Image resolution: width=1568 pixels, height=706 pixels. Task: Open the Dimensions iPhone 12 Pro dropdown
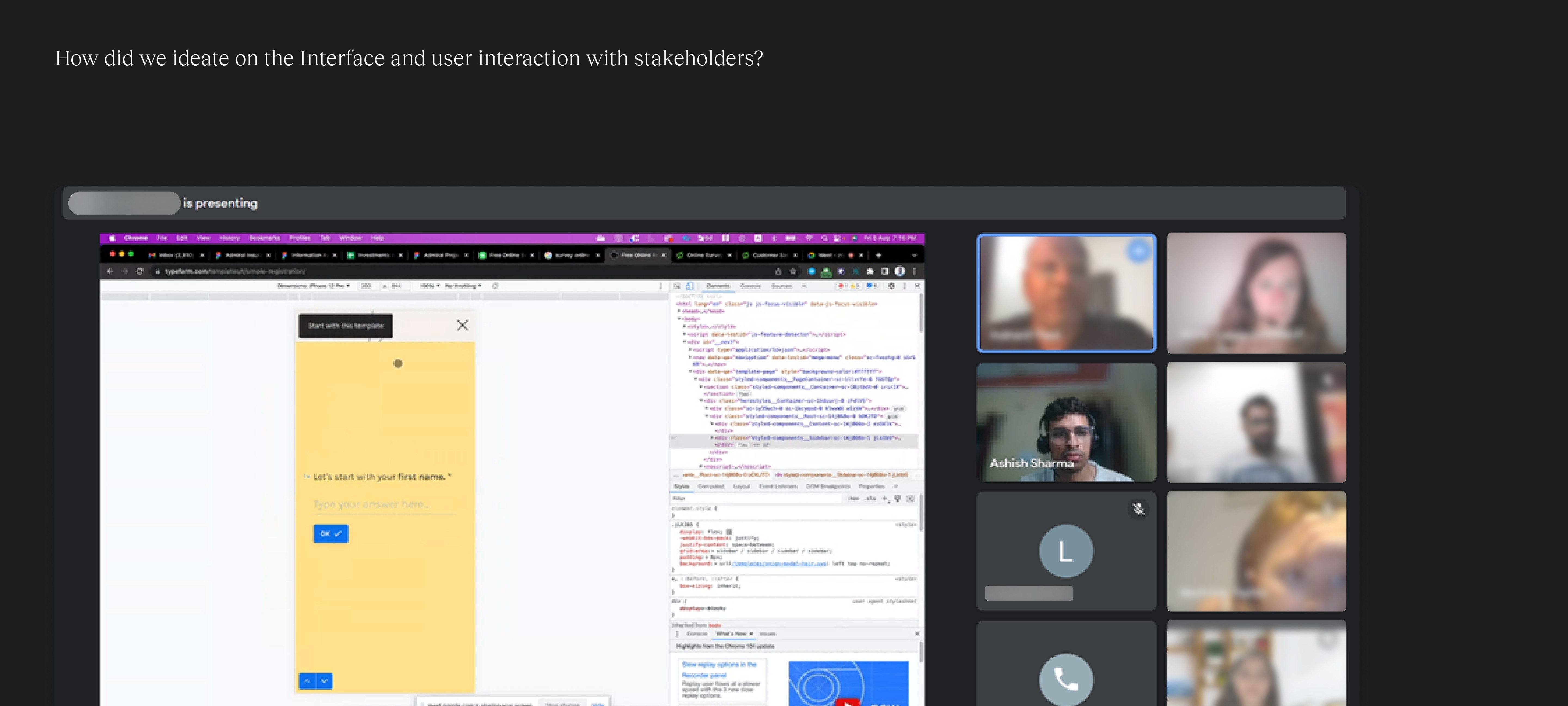click(x=314, y=286)
